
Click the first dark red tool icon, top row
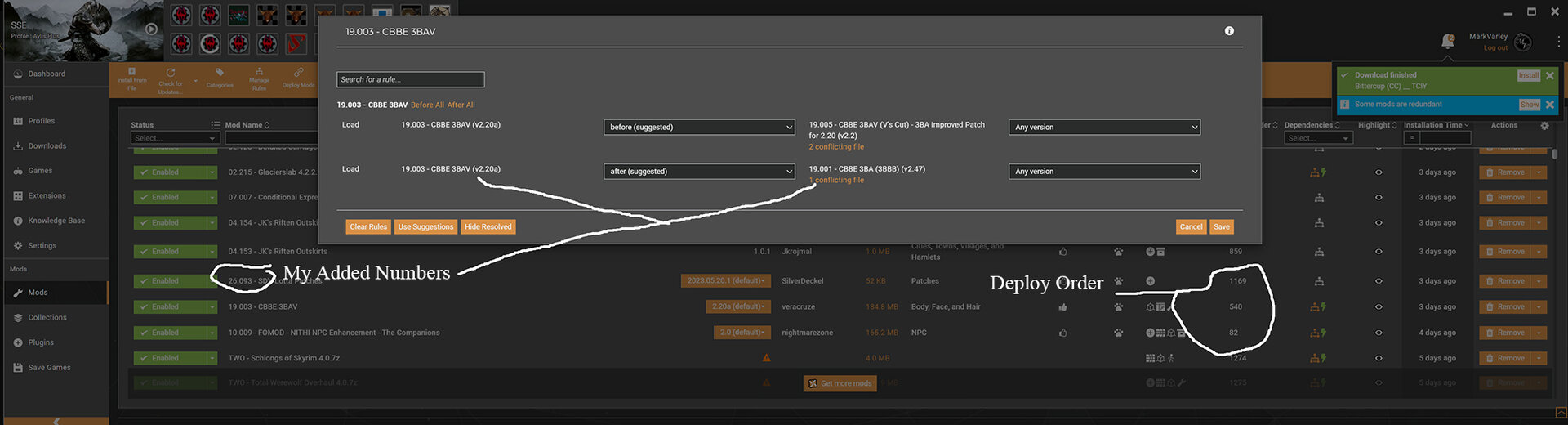click(181, 15)
